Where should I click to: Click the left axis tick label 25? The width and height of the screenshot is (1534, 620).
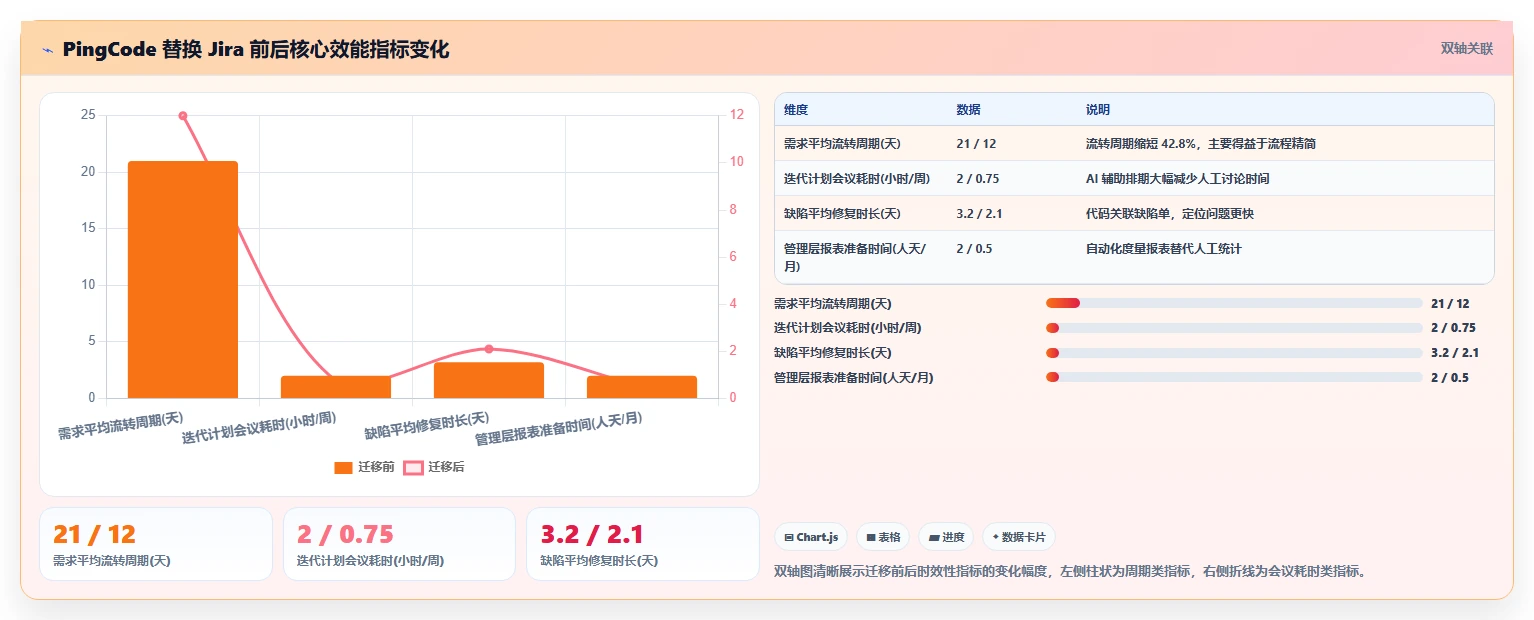88,115
